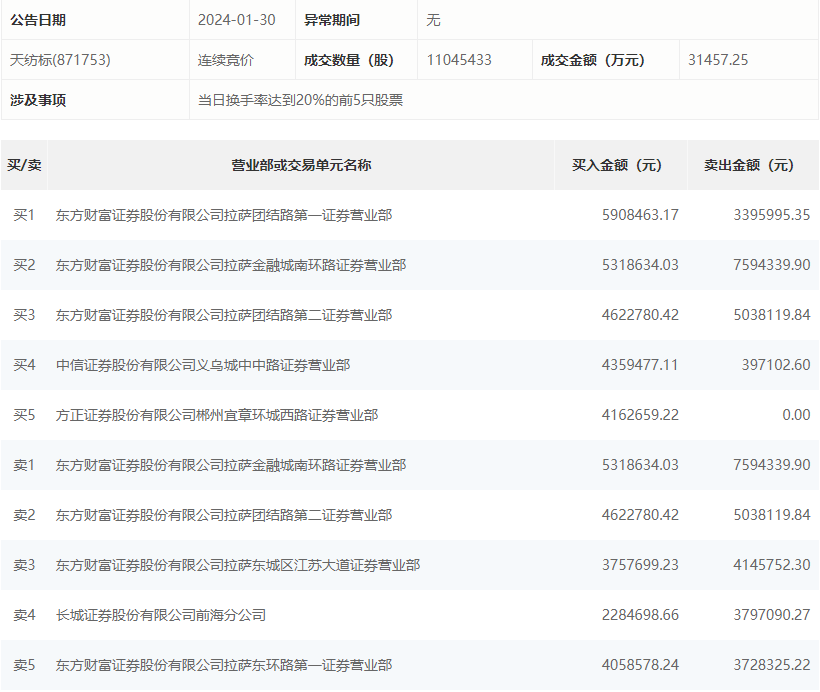This screenshot has width=820, height=692.
Task: Select buy amount 5908463.17
Action: pos(640,215)
